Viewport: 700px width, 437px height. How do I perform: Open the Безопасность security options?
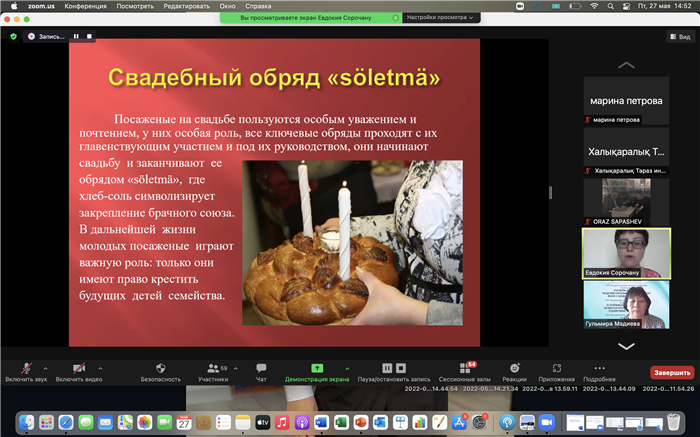pyautogui.click(x=160, y=371)
